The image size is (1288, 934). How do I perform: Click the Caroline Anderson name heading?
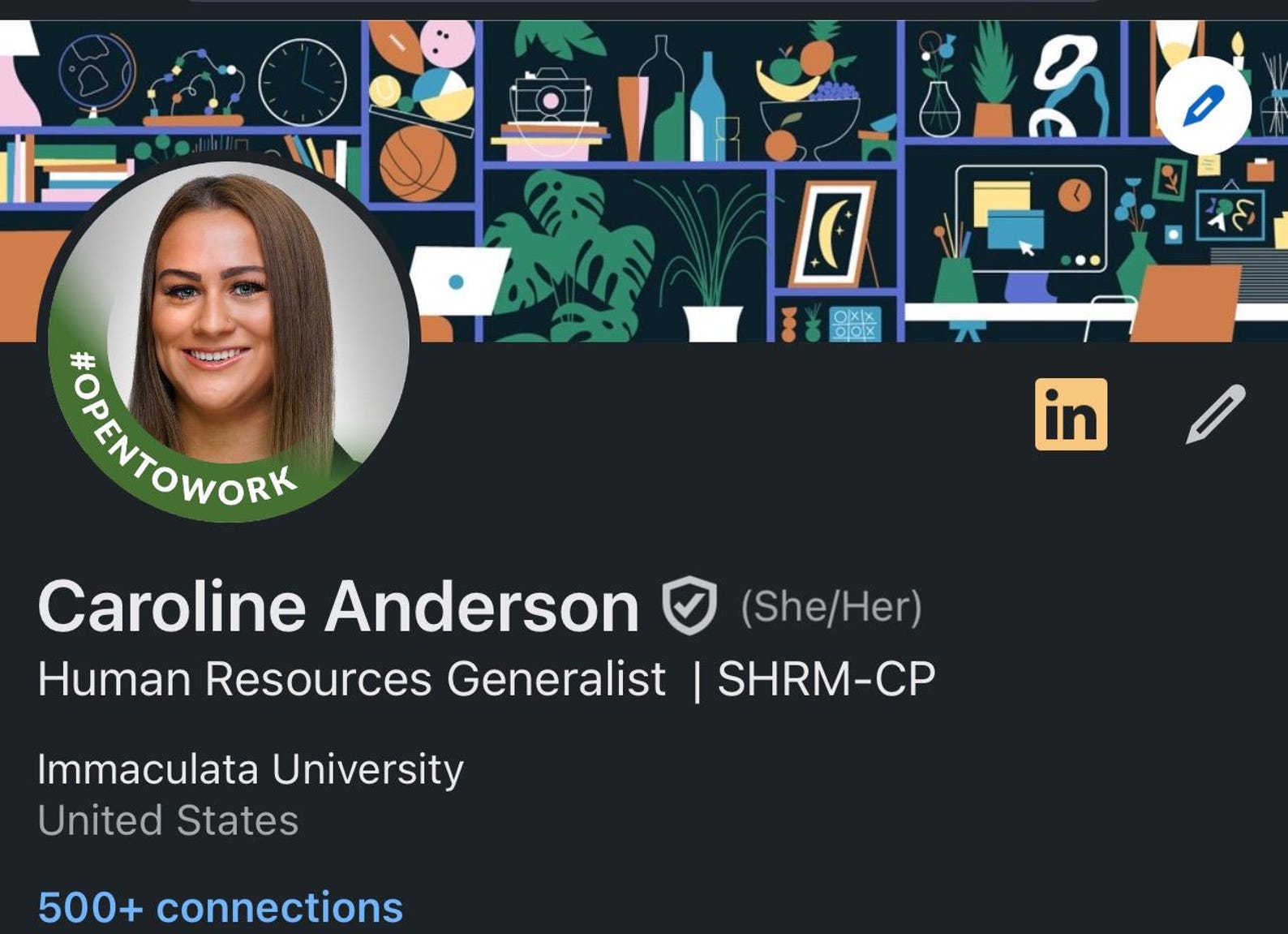pos(338,607)
